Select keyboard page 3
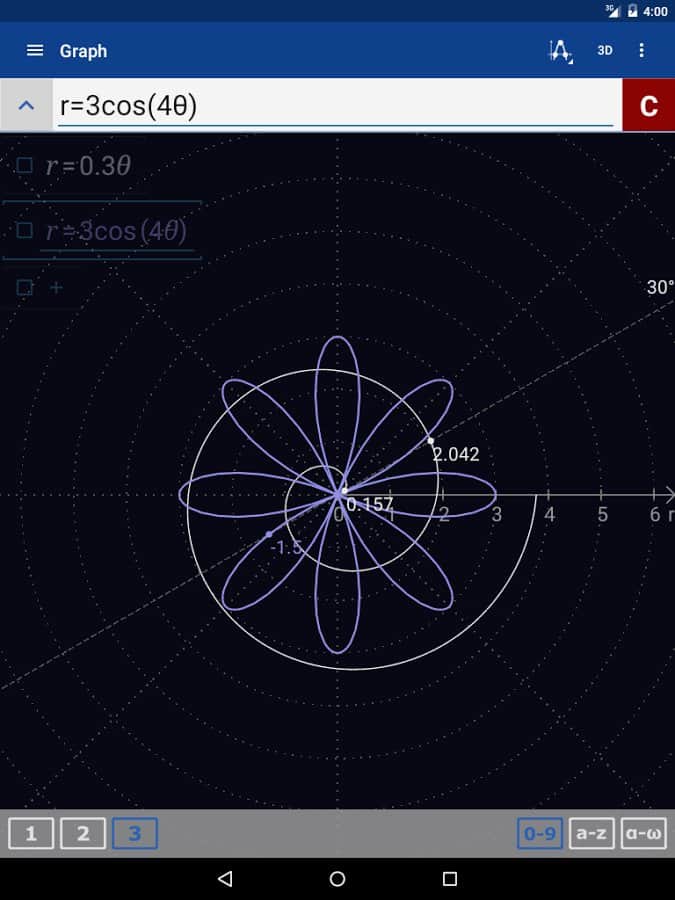The width and height of the screenshot is (675, 900). pyautogui.click(x=135, y=833)
